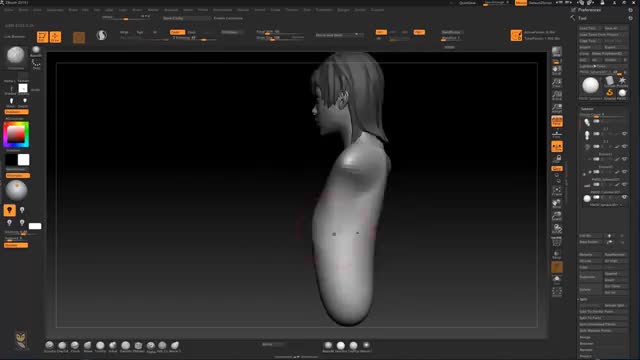Click the orange Edit mode button

coord(42,37)
